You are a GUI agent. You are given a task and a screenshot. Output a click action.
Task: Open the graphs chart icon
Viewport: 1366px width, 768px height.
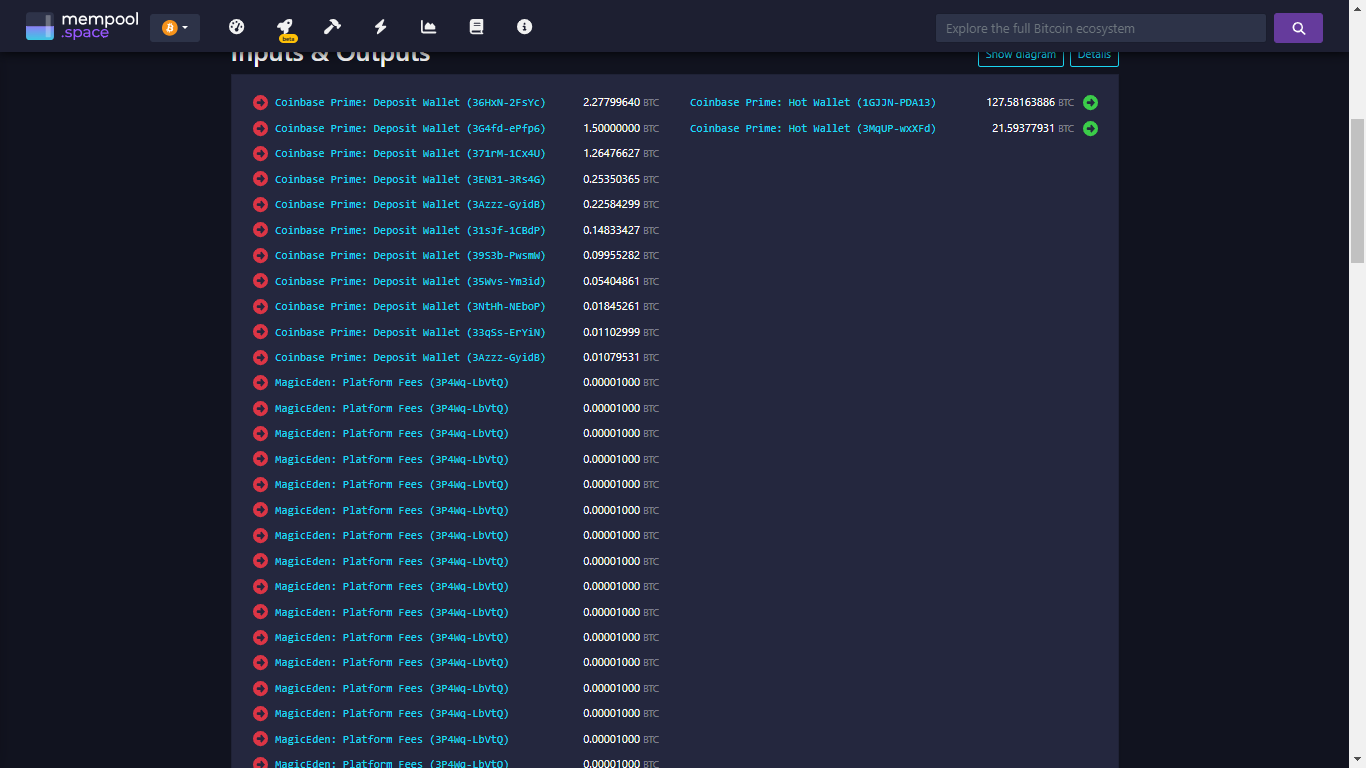[x=428, y=27]
